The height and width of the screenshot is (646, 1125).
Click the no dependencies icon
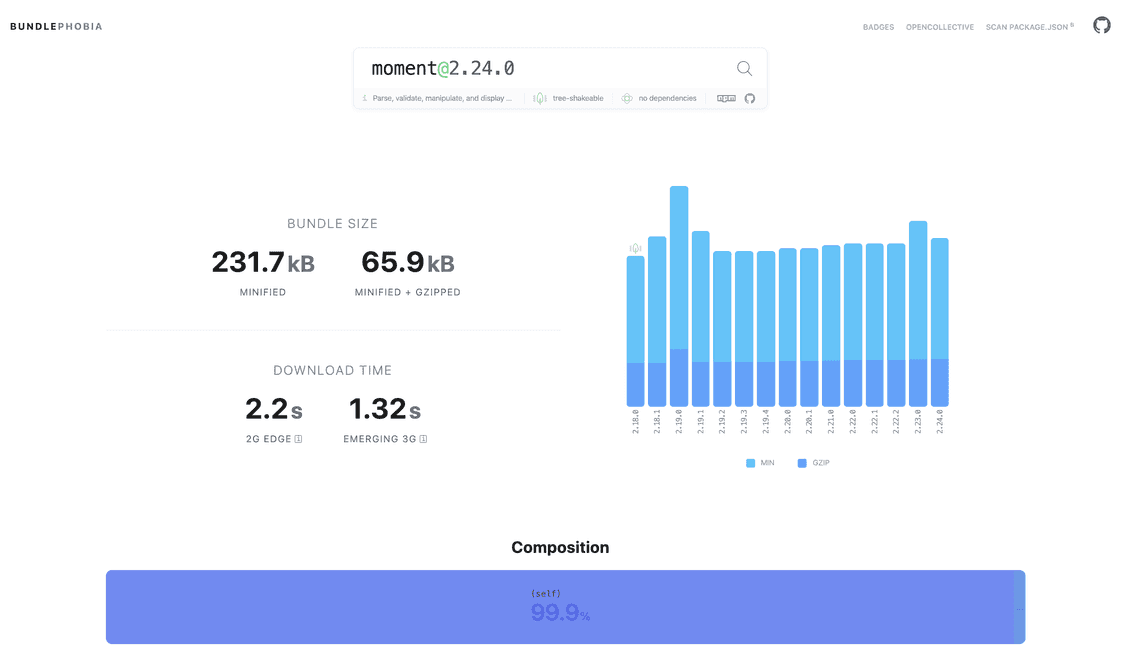coord(627,98)
